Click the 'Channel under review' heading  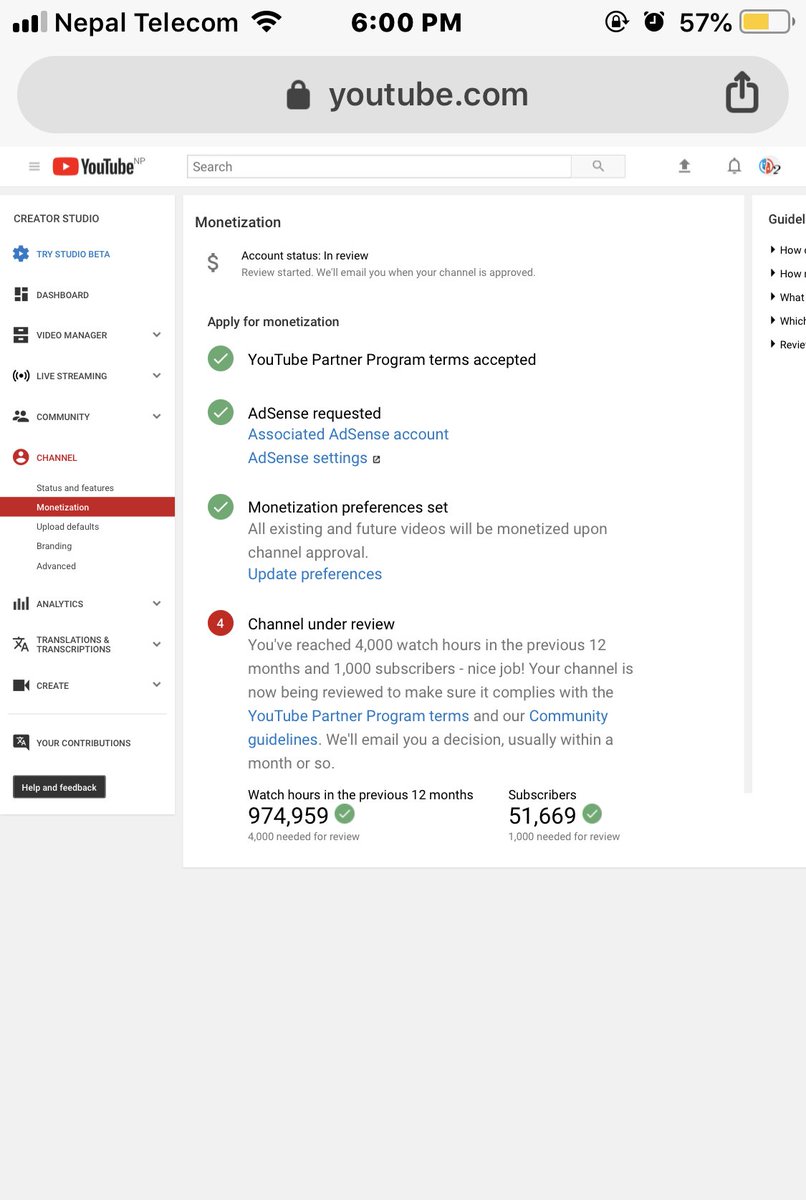coord(321,624)
